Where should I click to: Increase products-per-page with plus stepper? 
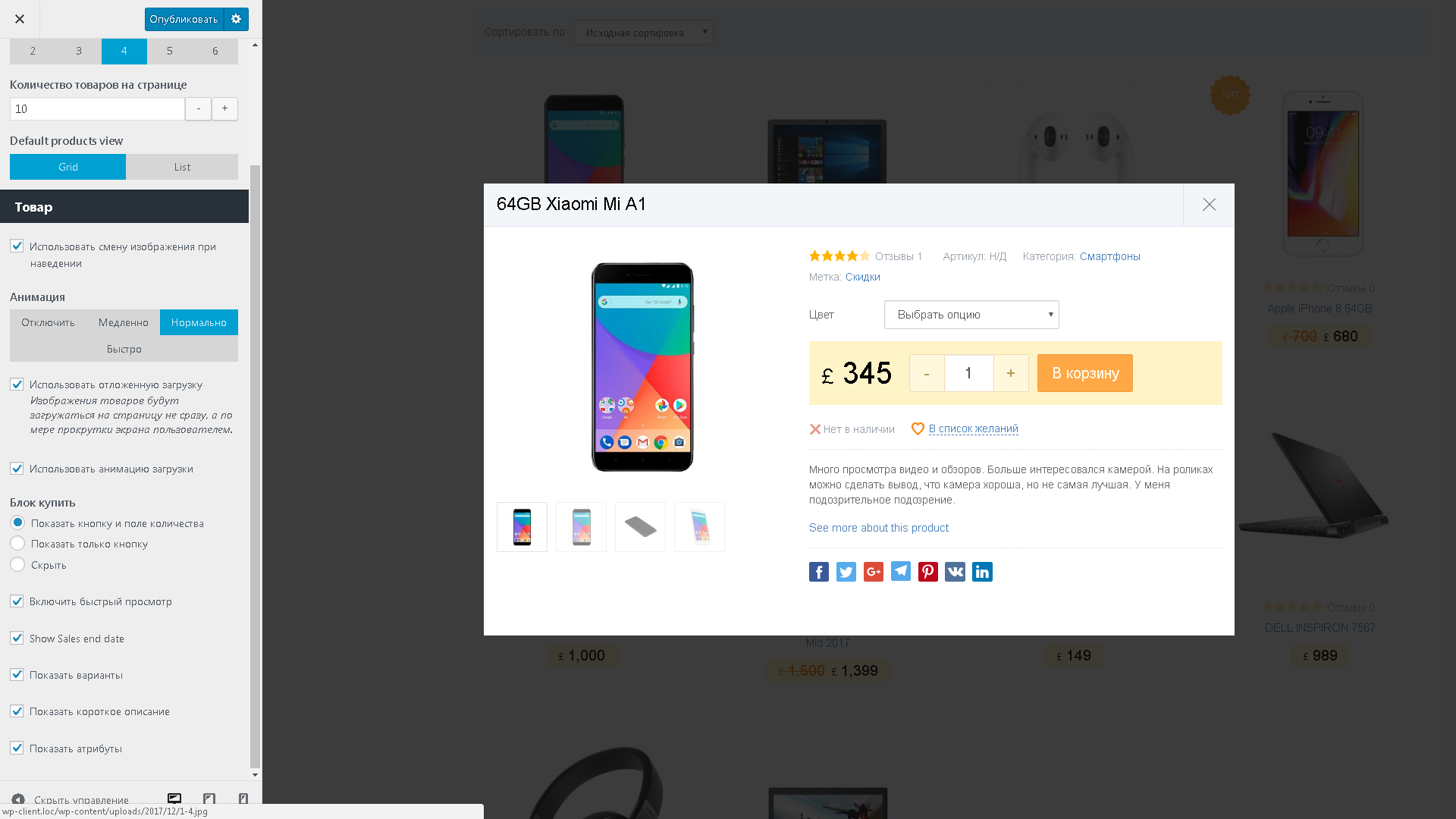point(224,108)
